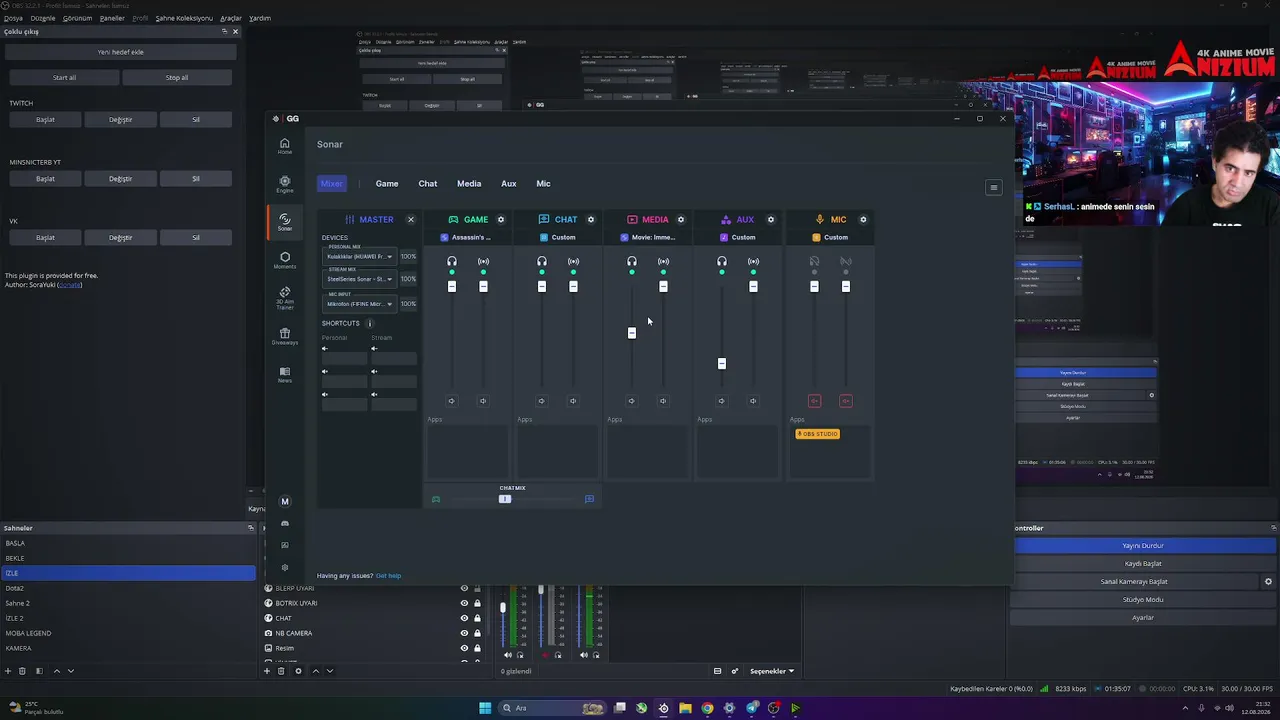The image size is (1280, 720).
Task: Switch to the Mic tab in Sonar
Action: [543, 183]
